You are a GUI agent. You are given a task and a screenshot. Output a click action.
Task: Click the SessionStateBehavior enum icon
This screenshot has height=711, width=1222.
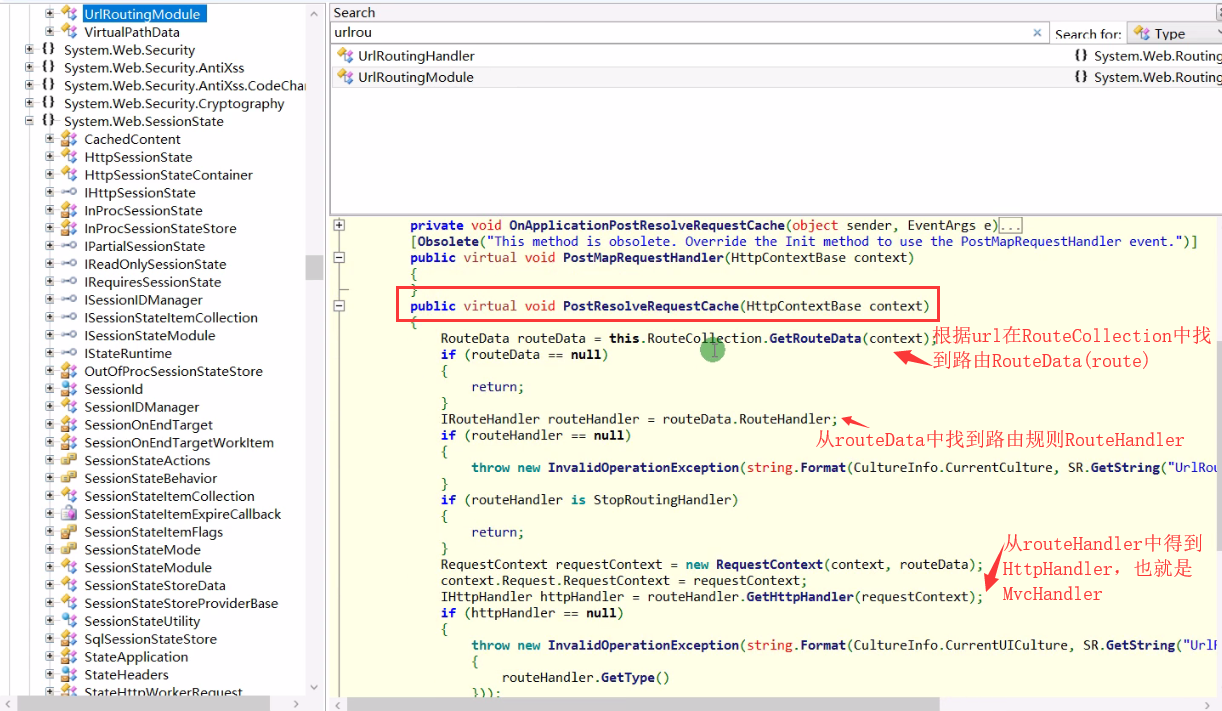point(68,478)
